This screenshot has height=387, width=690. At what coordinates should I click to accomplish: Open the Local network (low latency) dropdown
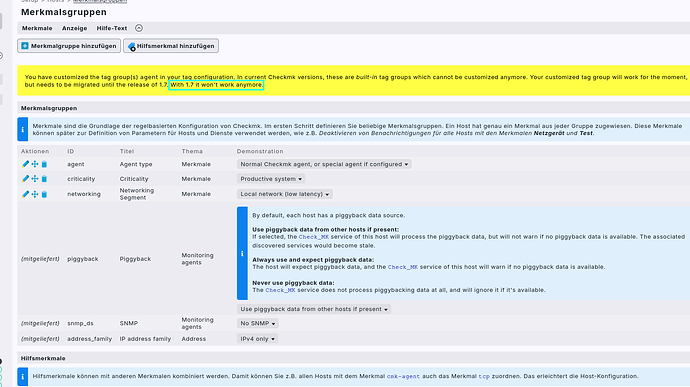tap(285, 194)
